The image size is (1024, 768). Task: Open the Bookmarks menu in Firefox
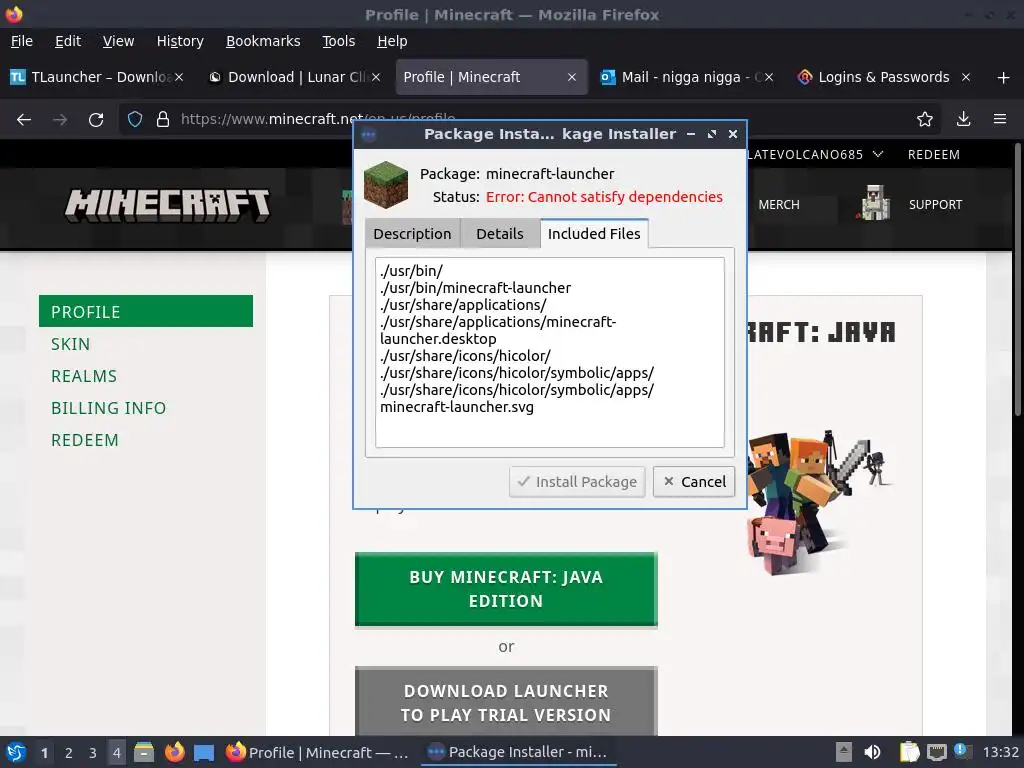(x=263, y=41)
